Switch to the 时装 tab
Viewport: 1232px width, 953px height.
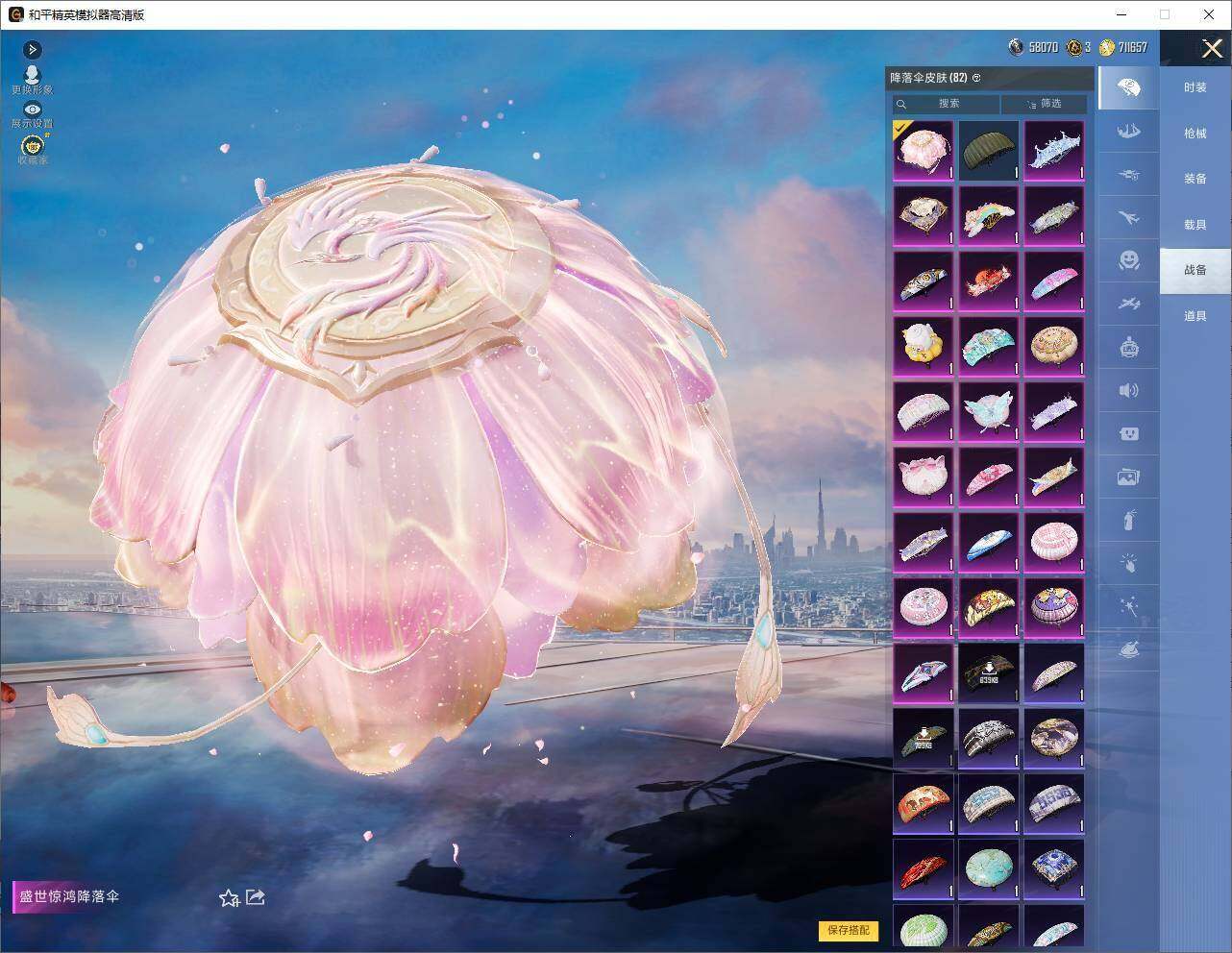(1195, 87)
